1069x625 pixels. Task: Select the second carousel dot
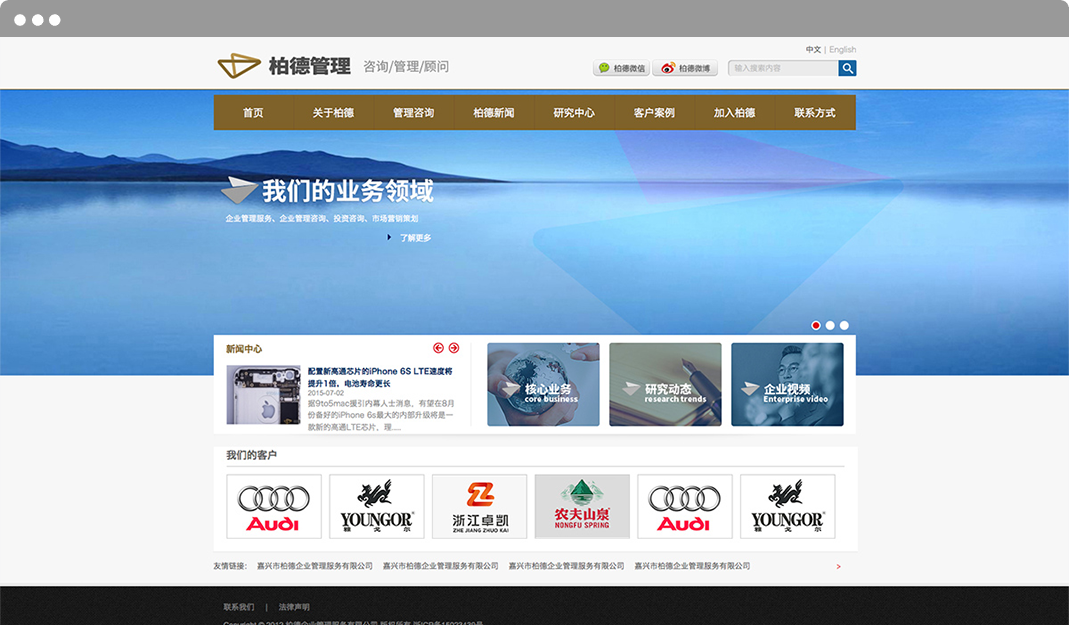(x=830, y=325)
